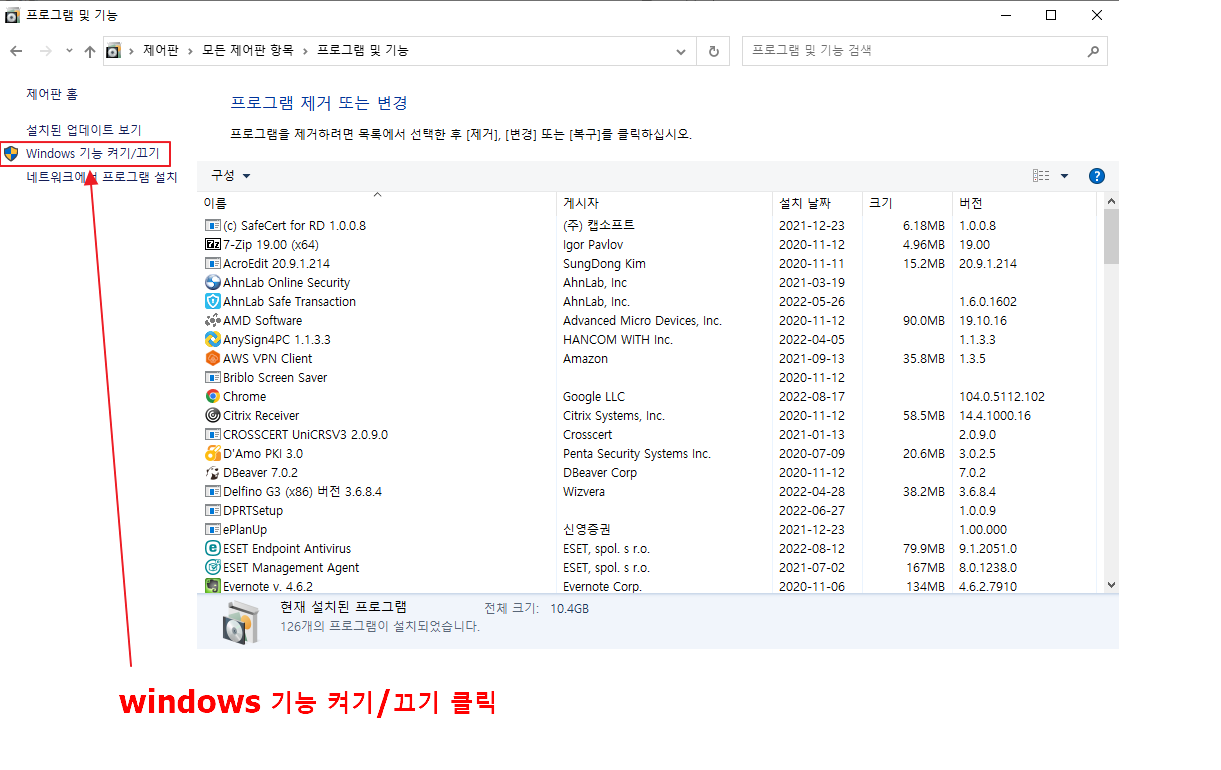Click the DBeaver 7.0.2 icon
The height and width of the screenshot is (770, 1221).
(x=212, y=472)
